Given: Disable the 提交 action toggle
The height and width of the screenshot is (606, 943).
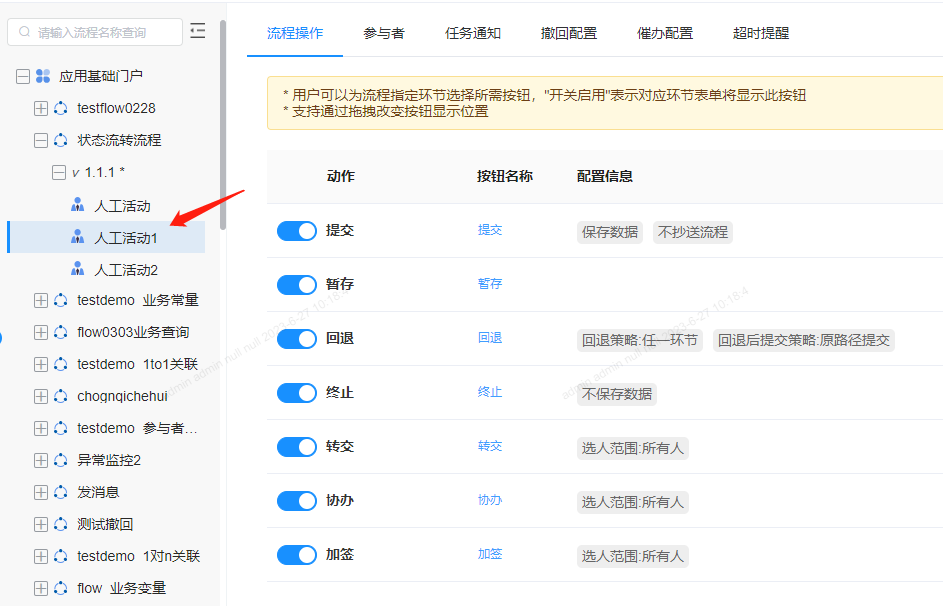Looking at the screenshot, I should click(x=296, y=231).
